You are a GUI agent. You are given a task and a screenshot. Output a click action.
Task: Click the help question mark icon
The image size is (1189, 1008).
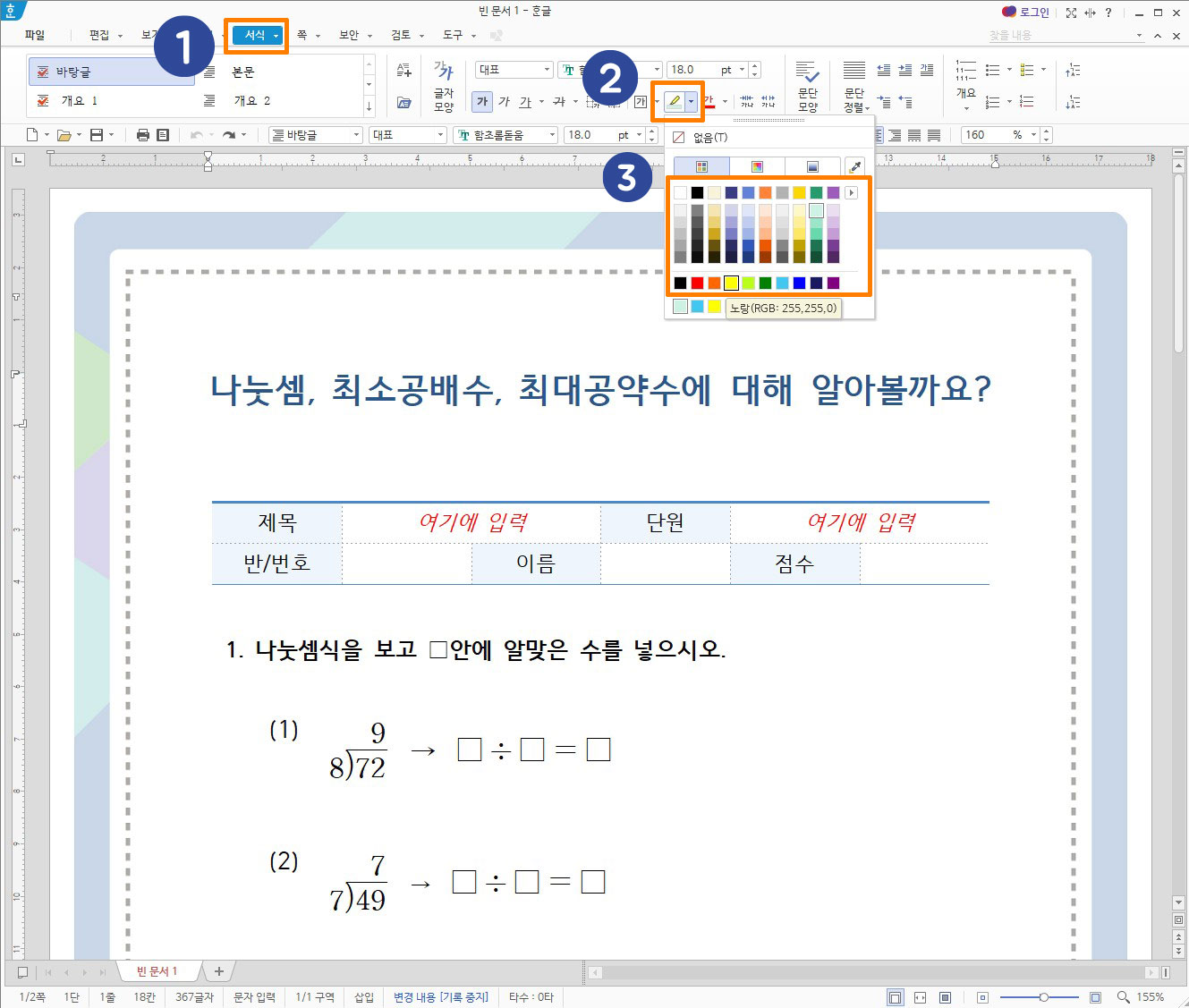coord(1108,13)
